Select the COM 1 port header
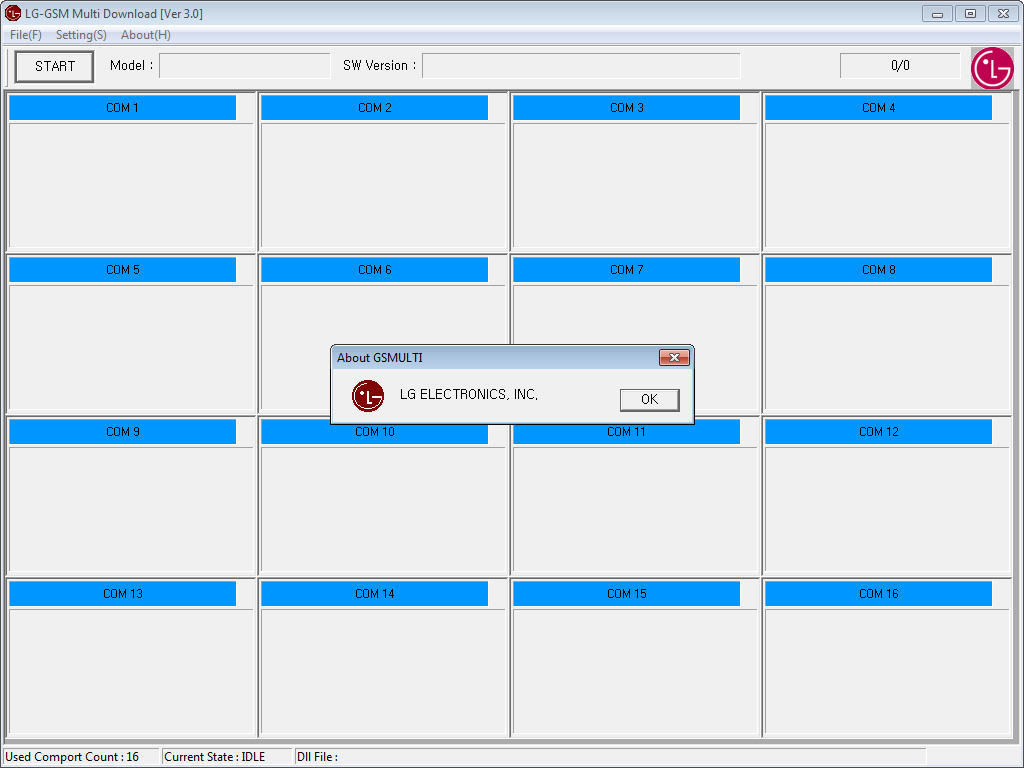The height and width of the screenshot is (768, 1024). coord(122,108)
